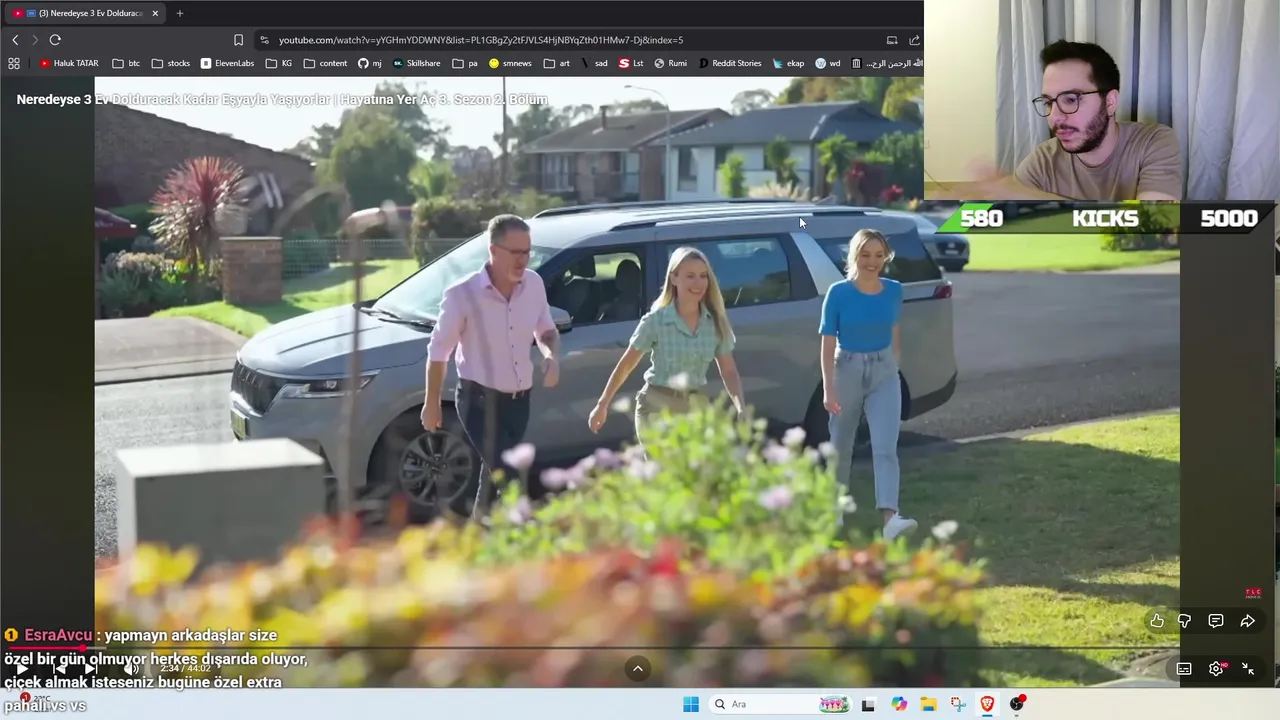The width and height of the screenshot is (1280, 720).
Task: Open OBS Studio from taskbar
Action: point(1017,704)
